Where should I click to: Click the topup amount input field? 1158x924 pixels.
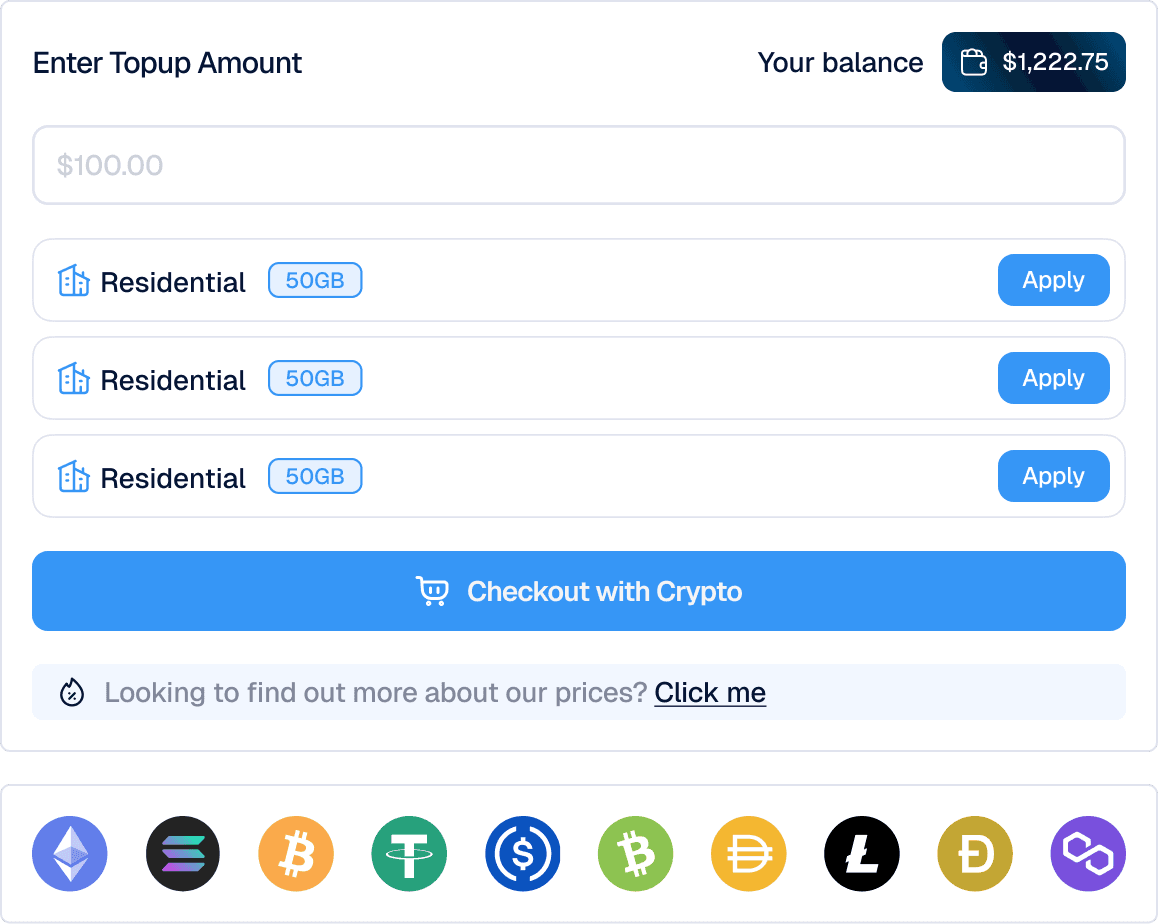tap(578, 165)
